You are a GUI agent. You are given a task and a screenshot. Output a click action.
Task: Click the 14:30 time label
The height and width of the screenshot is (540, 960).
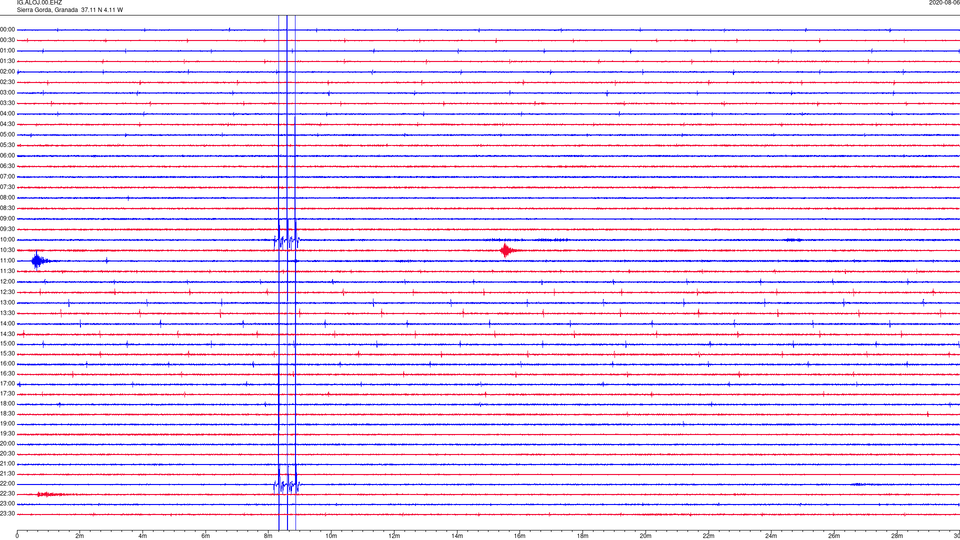(x=7, y=334)
